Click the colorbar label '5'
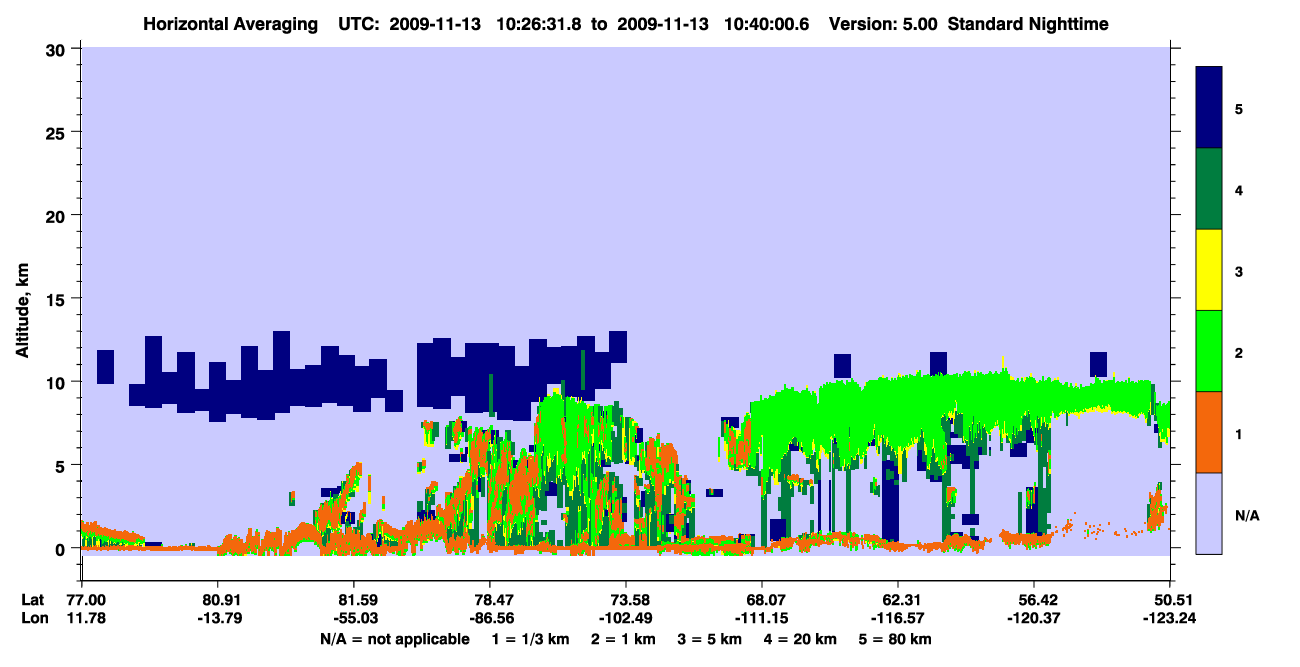Screen dimensions: 1300x667 (x=1238, y=108)
